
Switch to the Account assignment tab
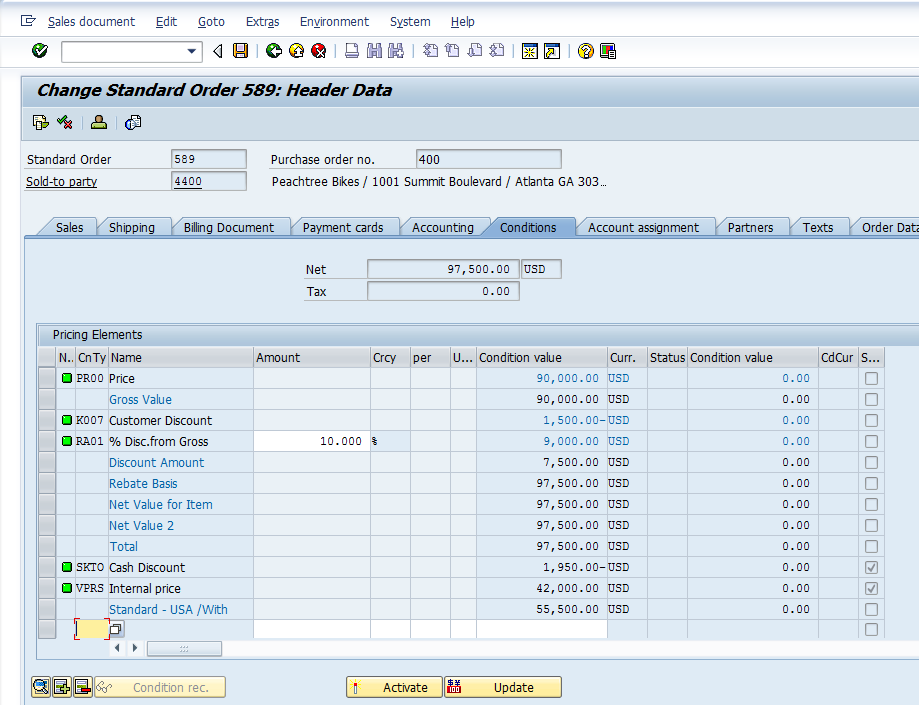pos(643,227)
